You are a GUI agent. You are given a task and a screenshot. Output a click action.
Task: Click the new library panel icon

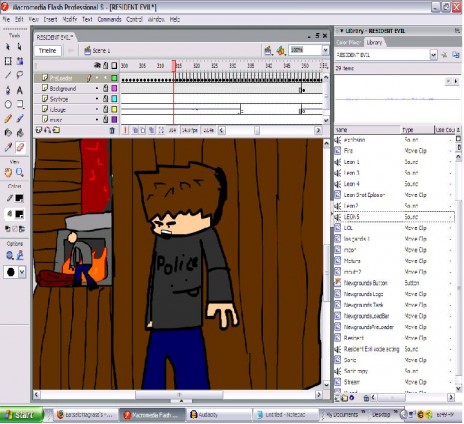pyautogui.click(x=456, y=55)
